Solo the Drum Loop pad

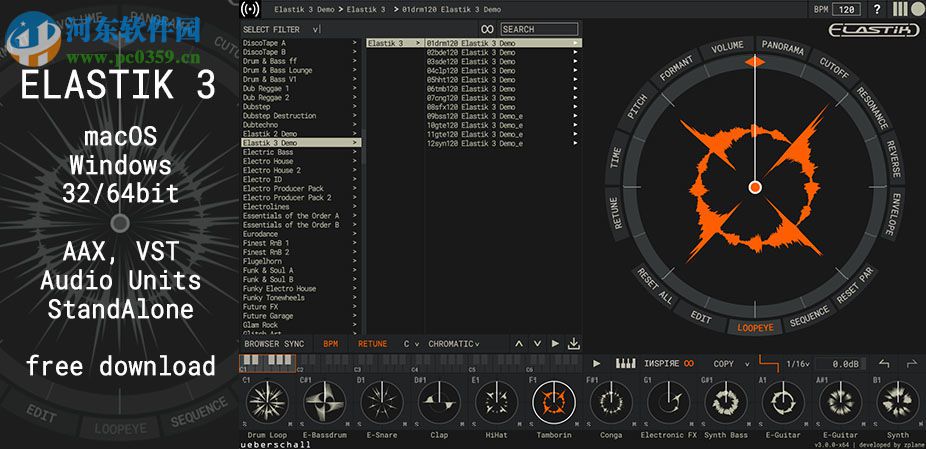[x=244, y=424]
